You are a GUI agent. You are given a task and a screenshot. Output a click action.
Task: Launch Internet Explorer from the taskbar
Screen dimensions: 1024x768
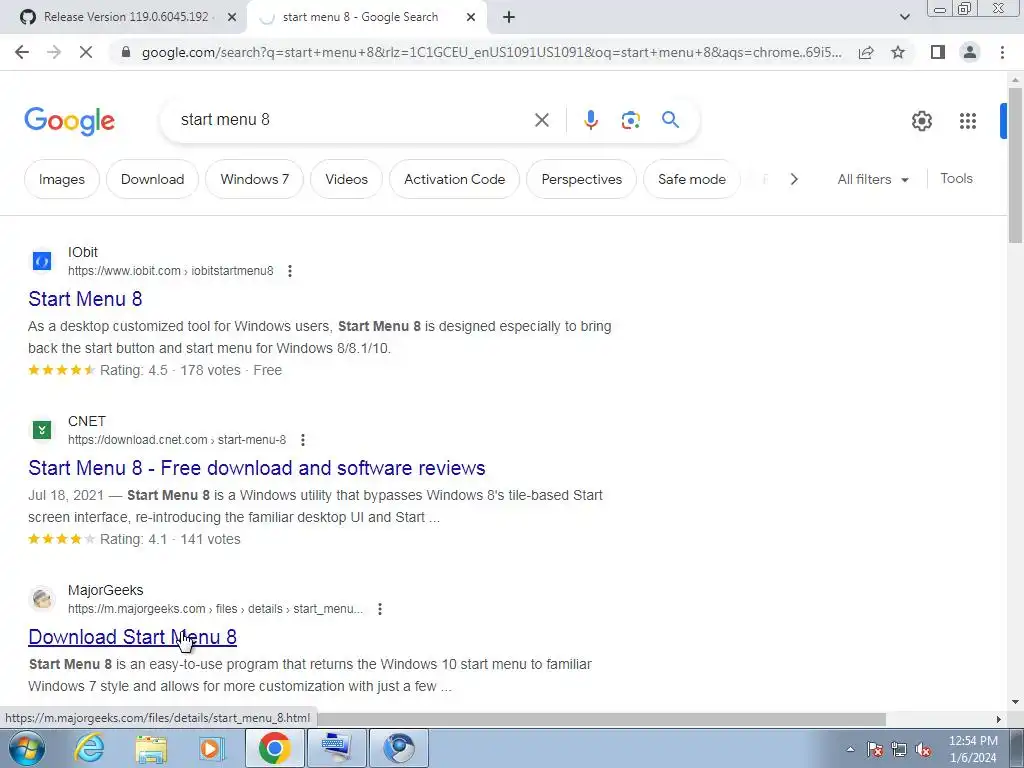(89, 748)
